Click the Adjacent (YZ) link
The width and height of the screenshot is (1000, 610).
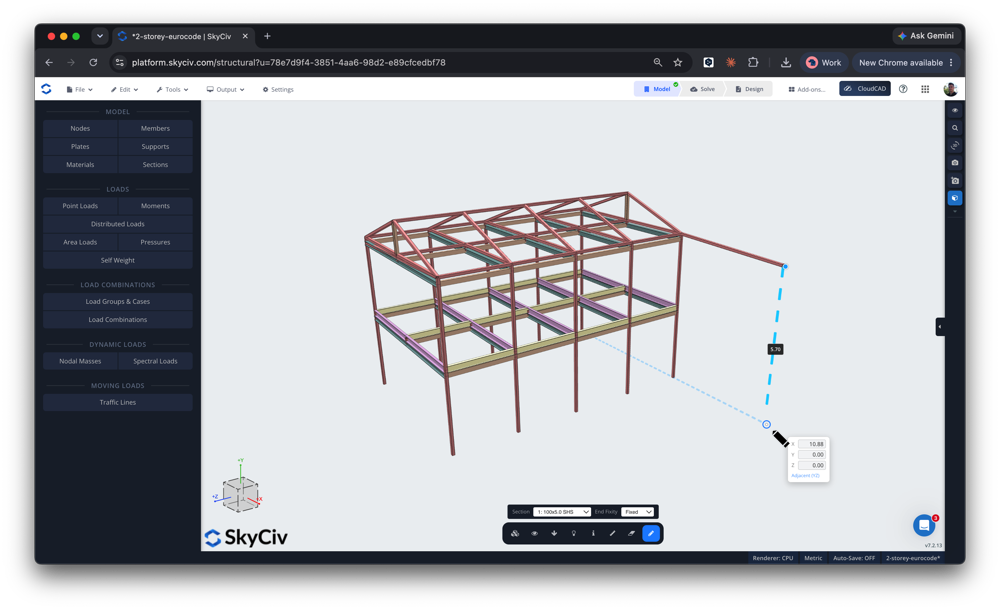[805, 475]
